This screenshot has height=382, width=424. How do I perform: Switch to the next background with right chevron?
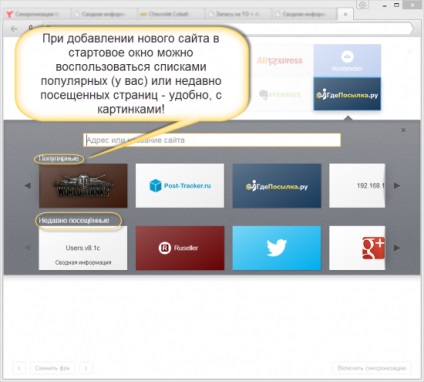pyautogui.click(x=86, y=368)
